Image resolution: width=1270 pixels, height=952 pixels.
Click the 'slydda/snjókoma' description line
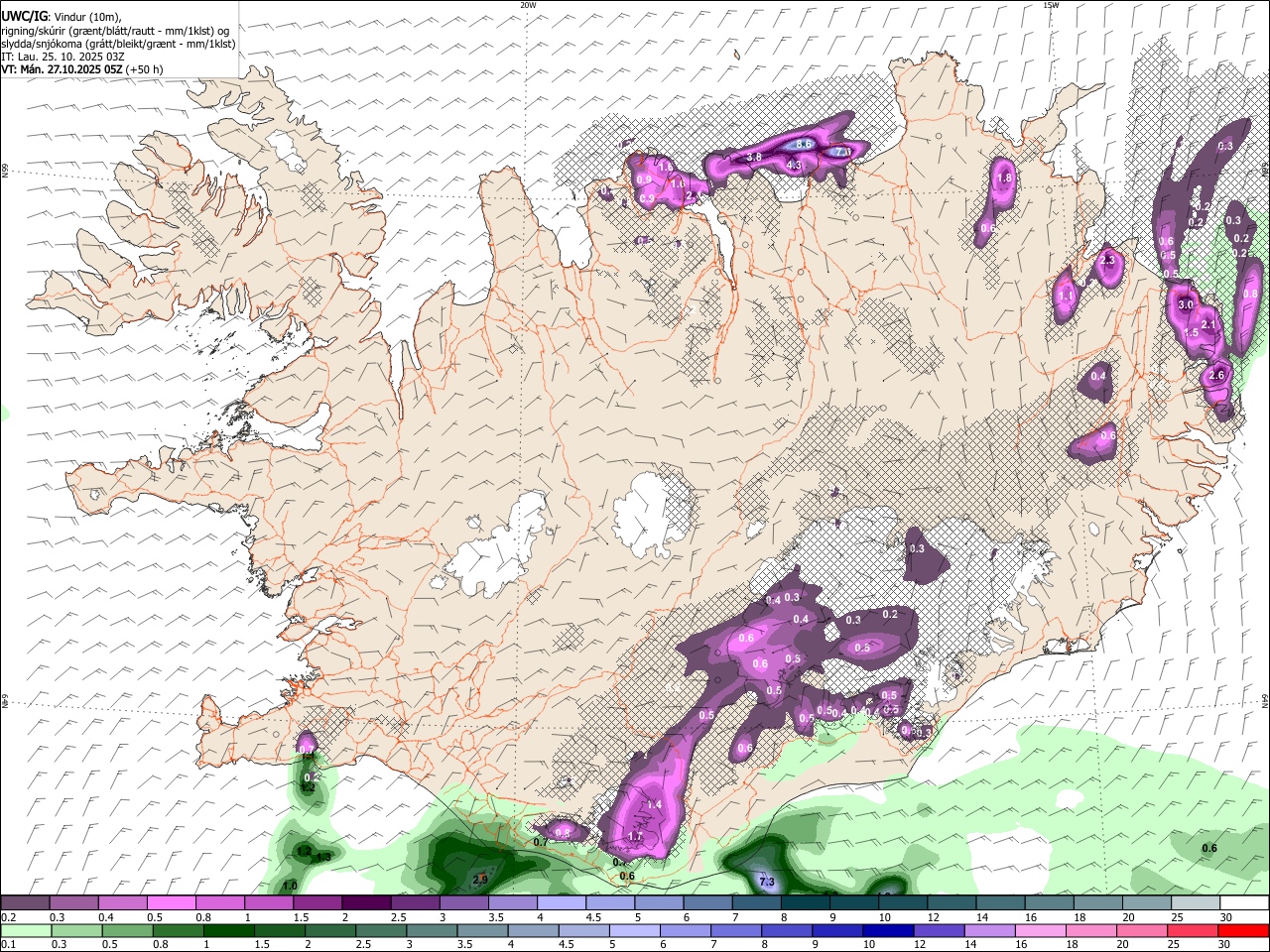[118, 44]
